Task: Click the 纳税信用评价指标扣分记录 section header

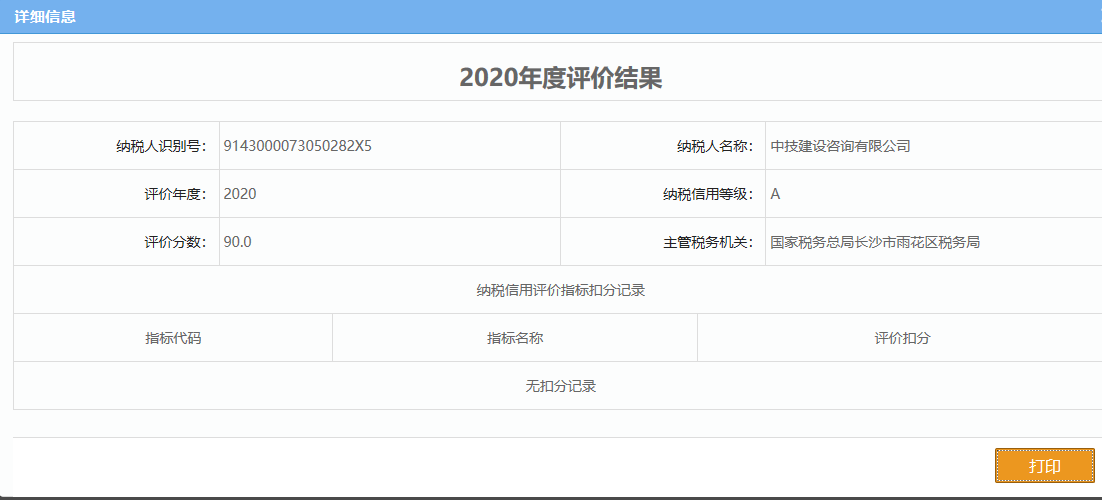Action: 560,290
